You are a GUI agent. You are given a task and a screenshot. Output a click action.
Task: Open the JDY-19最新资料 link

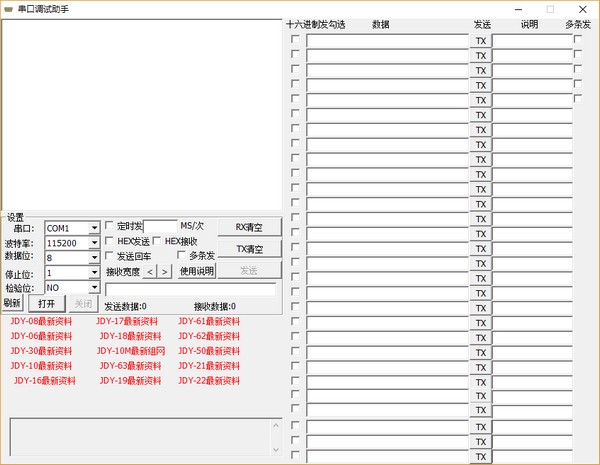[130, 380]
